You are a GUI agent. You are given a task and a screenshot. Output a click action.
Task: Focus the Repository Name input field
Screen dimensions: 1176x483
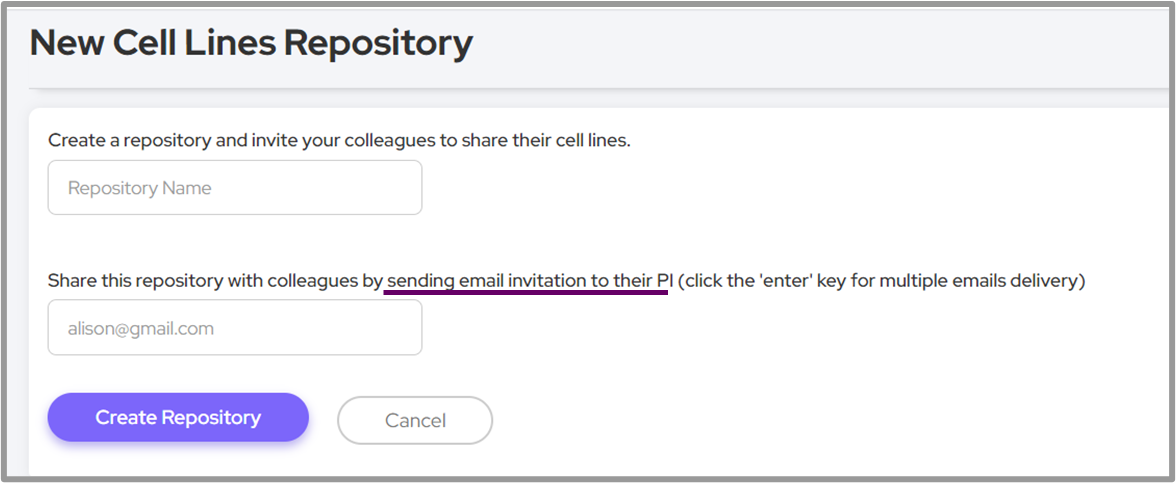click(x=235, y=188)
